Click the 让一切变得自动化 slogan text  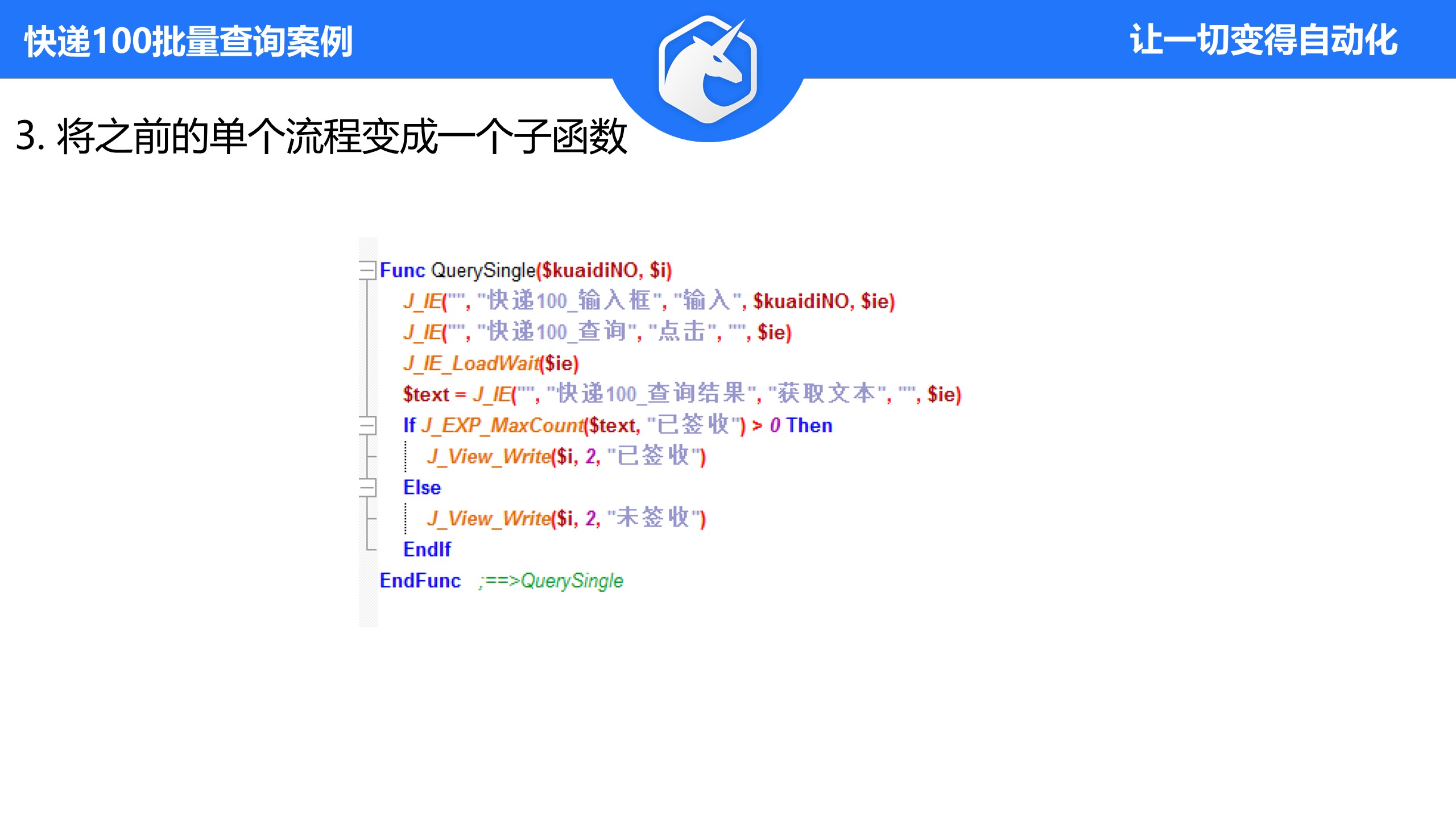(1264, 40)
